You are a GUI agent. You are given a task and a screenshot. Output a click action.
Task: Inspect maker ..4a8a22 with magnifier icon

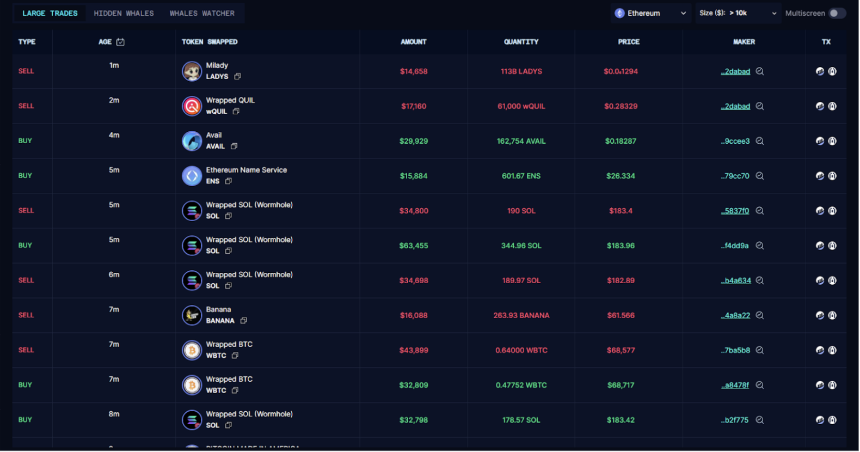pos(760,315)
